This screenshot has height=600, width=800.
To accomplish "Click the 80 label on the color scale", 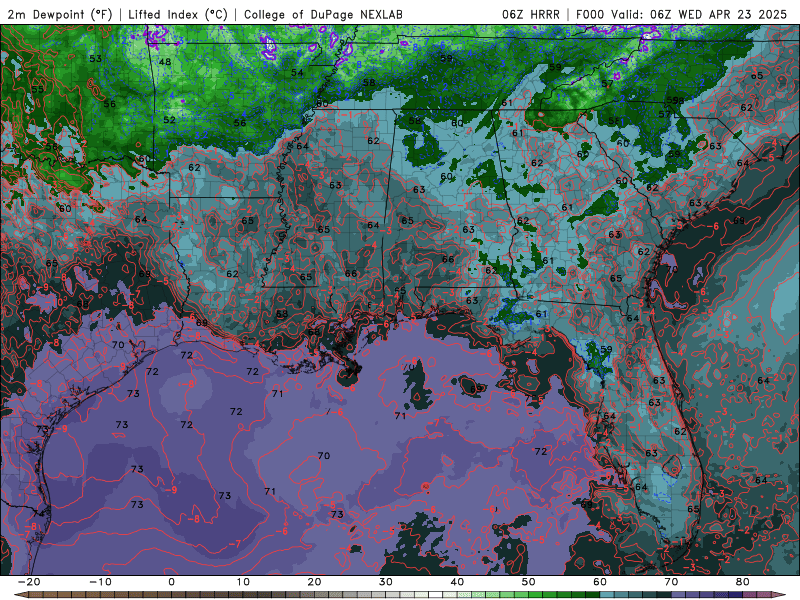I will [x=743, y=582].
